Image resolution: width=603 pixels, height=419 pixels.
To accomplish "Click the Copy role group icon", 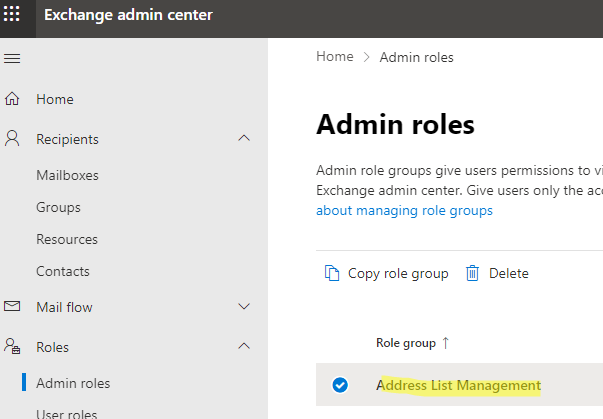I will tap(332, 273).
